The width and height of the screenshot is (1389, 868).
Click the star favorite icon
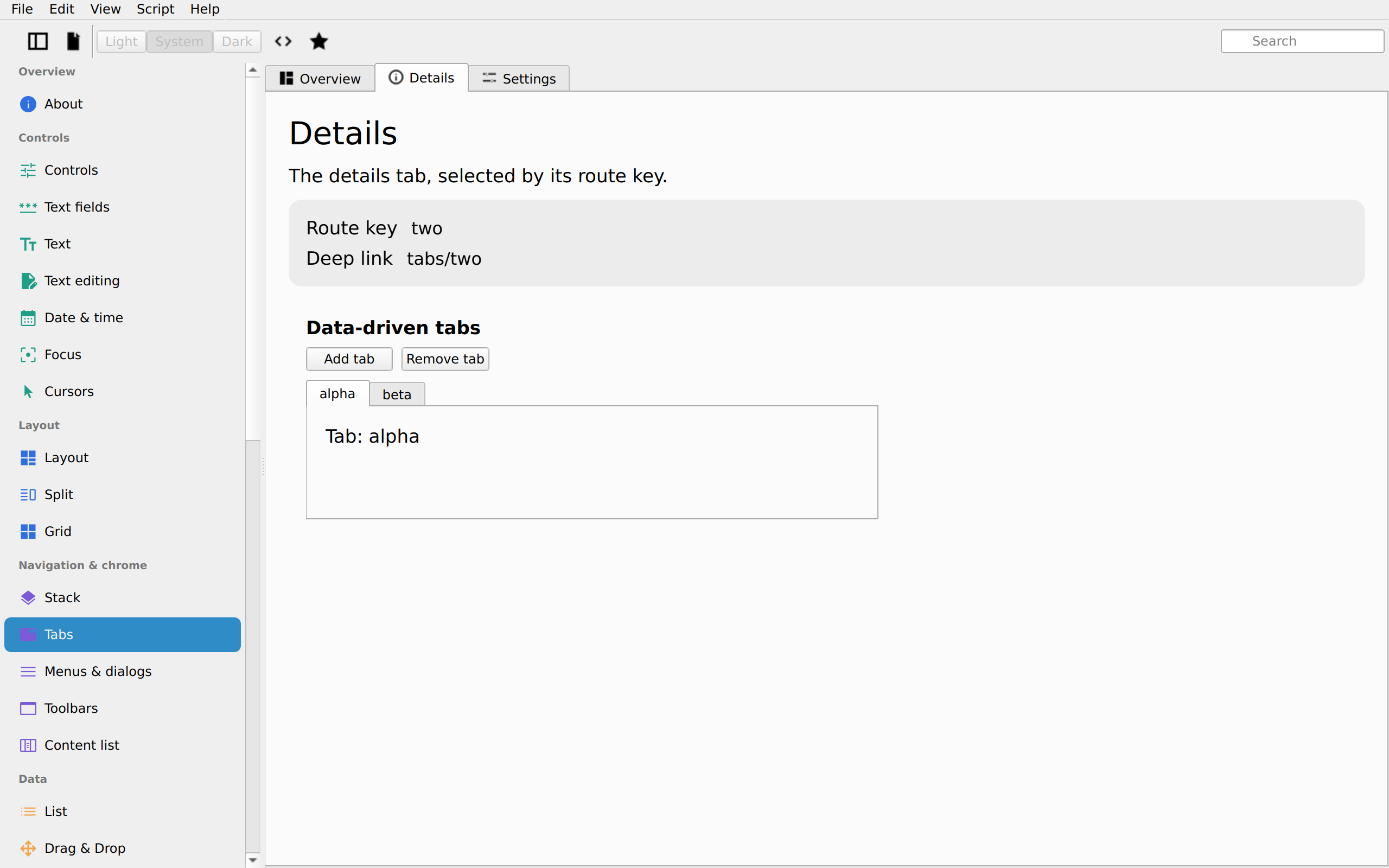319,41
